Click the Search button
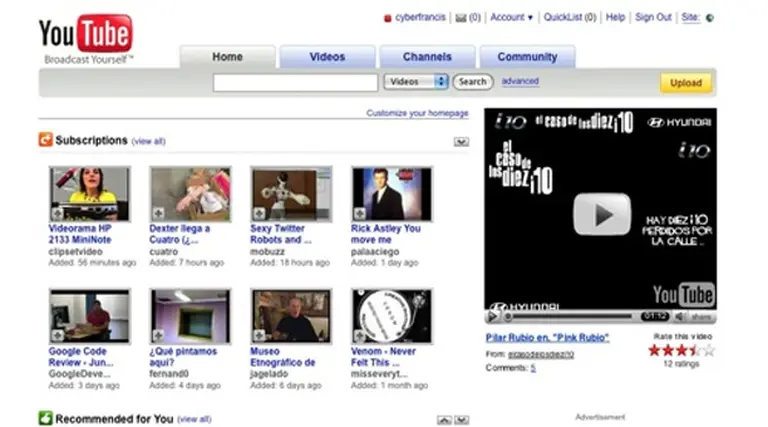Viewport: 768px width, 427px height. tap(473, 82)
